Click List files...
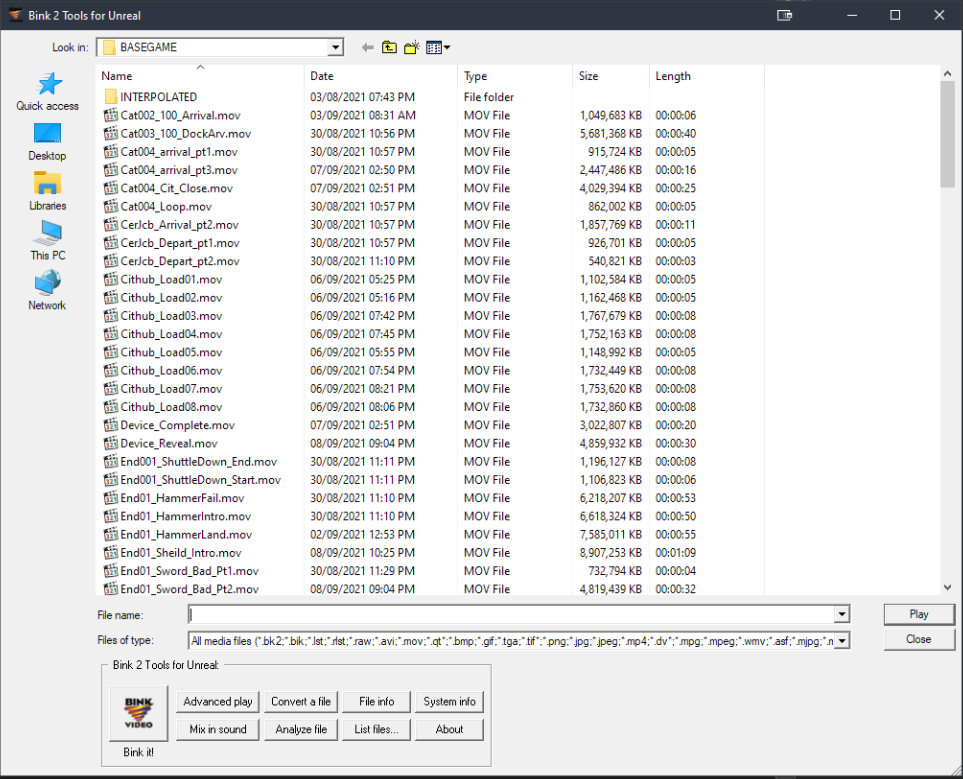Viewport: 963px width, 779px height. [376, 729]
